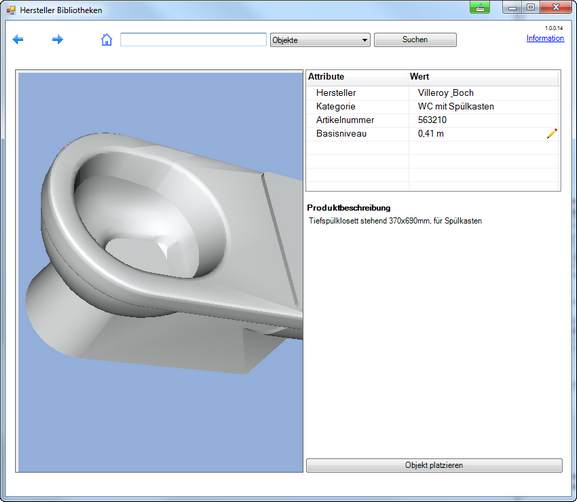This screenshot has height=502, width=577.
Task: Click the Produktbeschreibung heading
Action: pyautogui.click(x=348, y=208)
